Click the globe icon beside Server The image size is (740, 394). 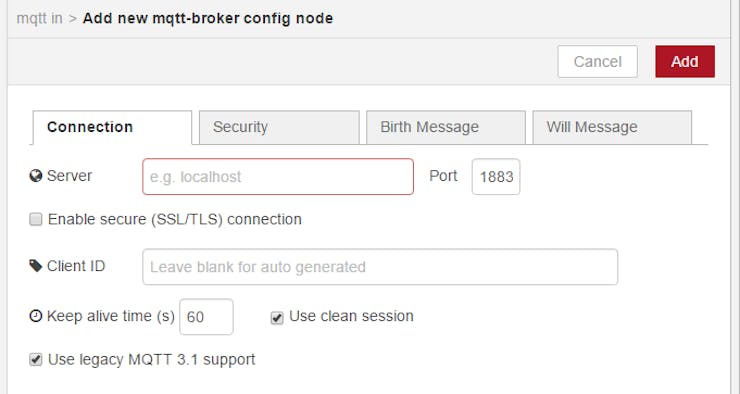[36, 176]
